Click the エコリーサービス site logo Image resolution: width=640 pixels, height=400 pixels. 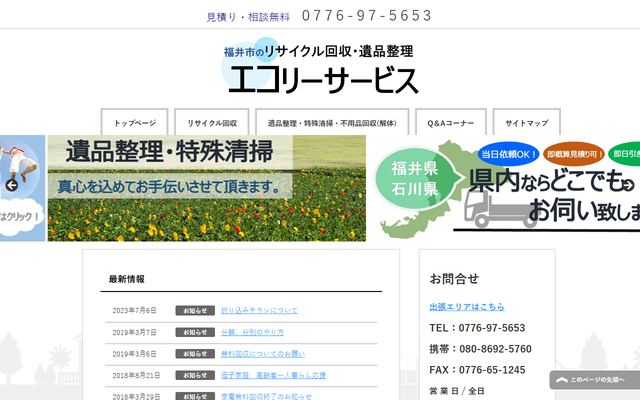click(x=320, y=67)
